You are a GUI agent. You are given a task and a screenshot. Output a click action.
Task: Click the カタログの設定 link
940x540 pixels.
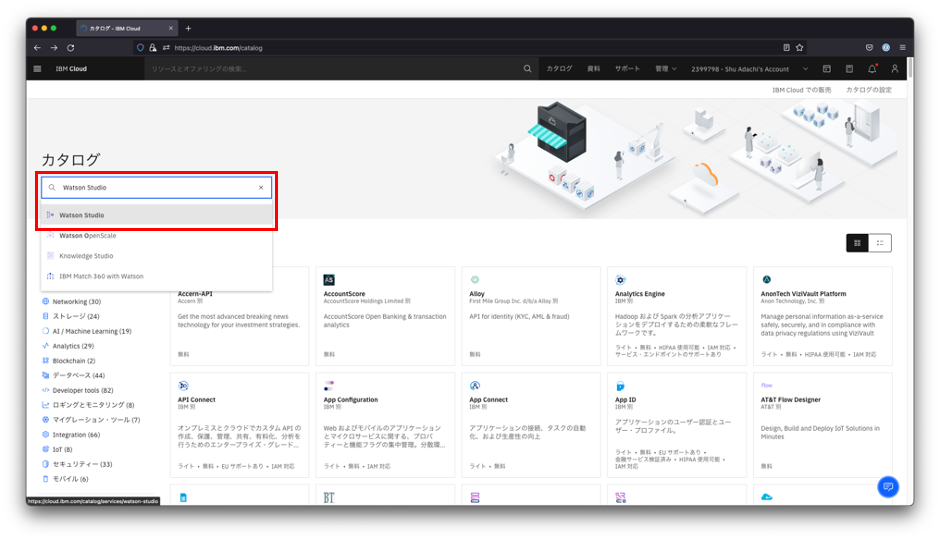869,90
